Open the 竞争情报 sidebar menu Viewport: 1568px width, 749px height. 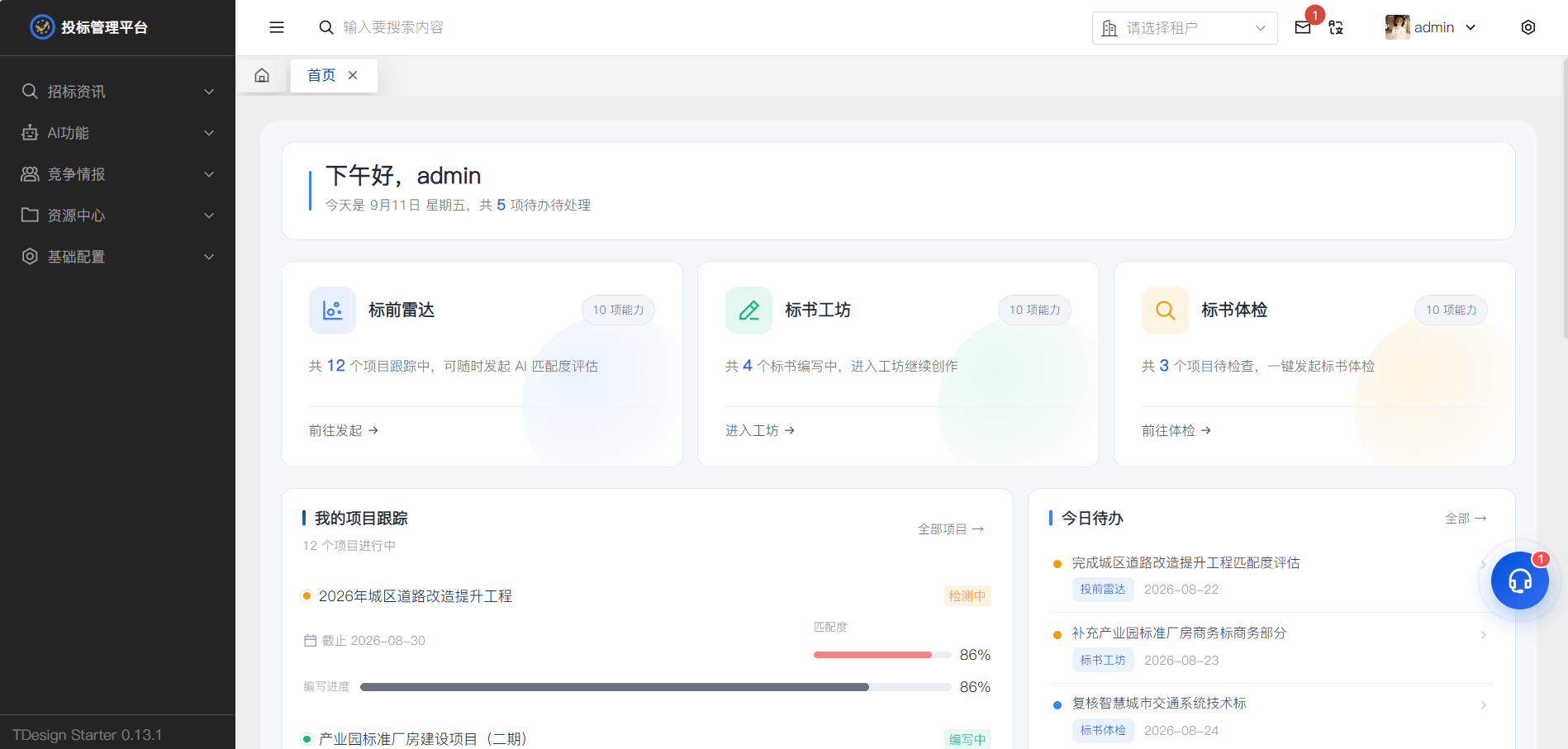(x=117, y=174)
